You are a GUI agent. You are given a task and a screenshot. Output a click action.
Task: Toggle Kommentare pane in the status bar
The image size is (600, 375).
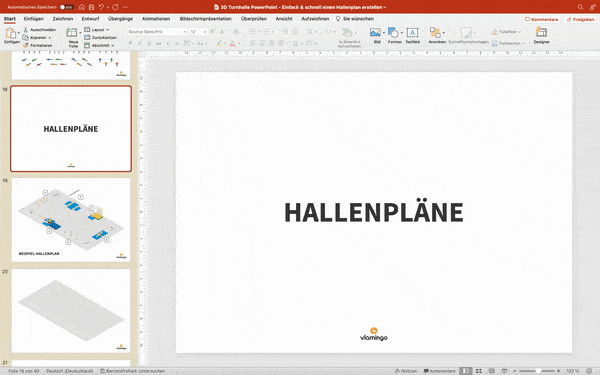[440, 371]
